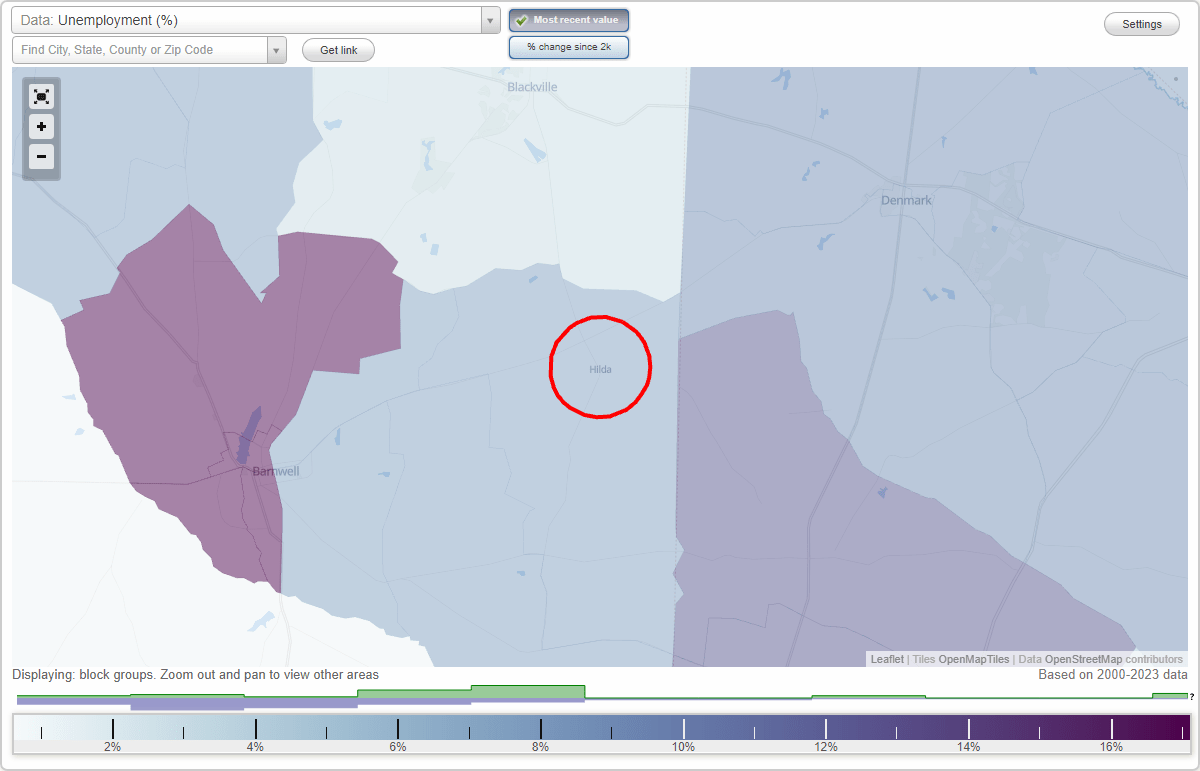Zoom in with the plus button
The image size is (1200, 771).
41,127
